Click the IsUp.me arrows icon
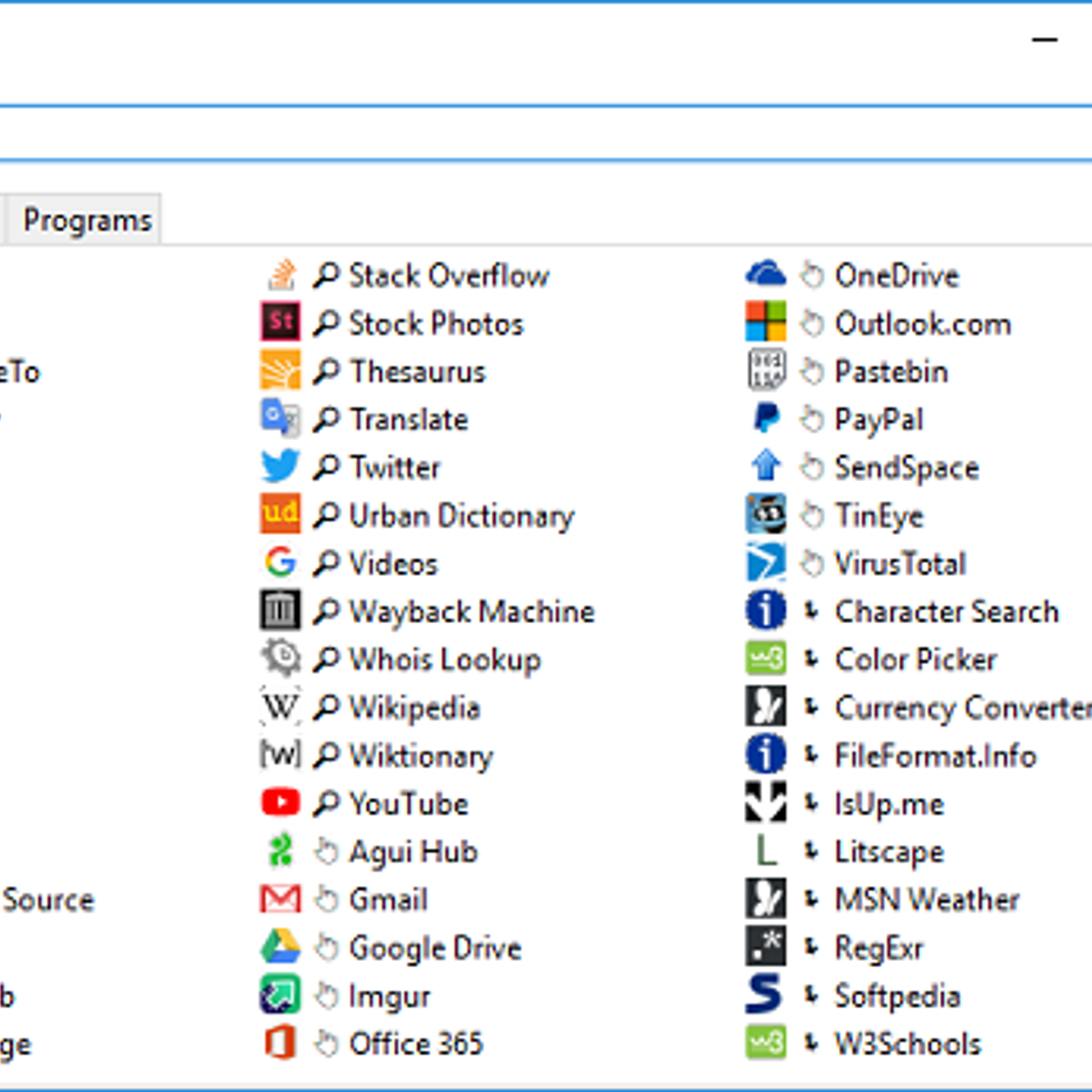 click(x=766, y=802)
